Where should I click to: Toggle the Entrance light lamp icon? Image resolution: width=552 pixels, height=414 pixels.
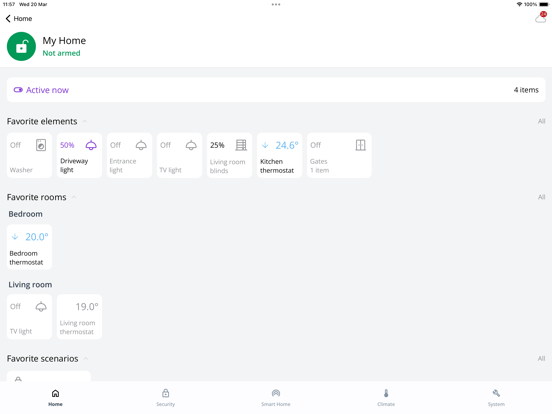click(141, 145)
